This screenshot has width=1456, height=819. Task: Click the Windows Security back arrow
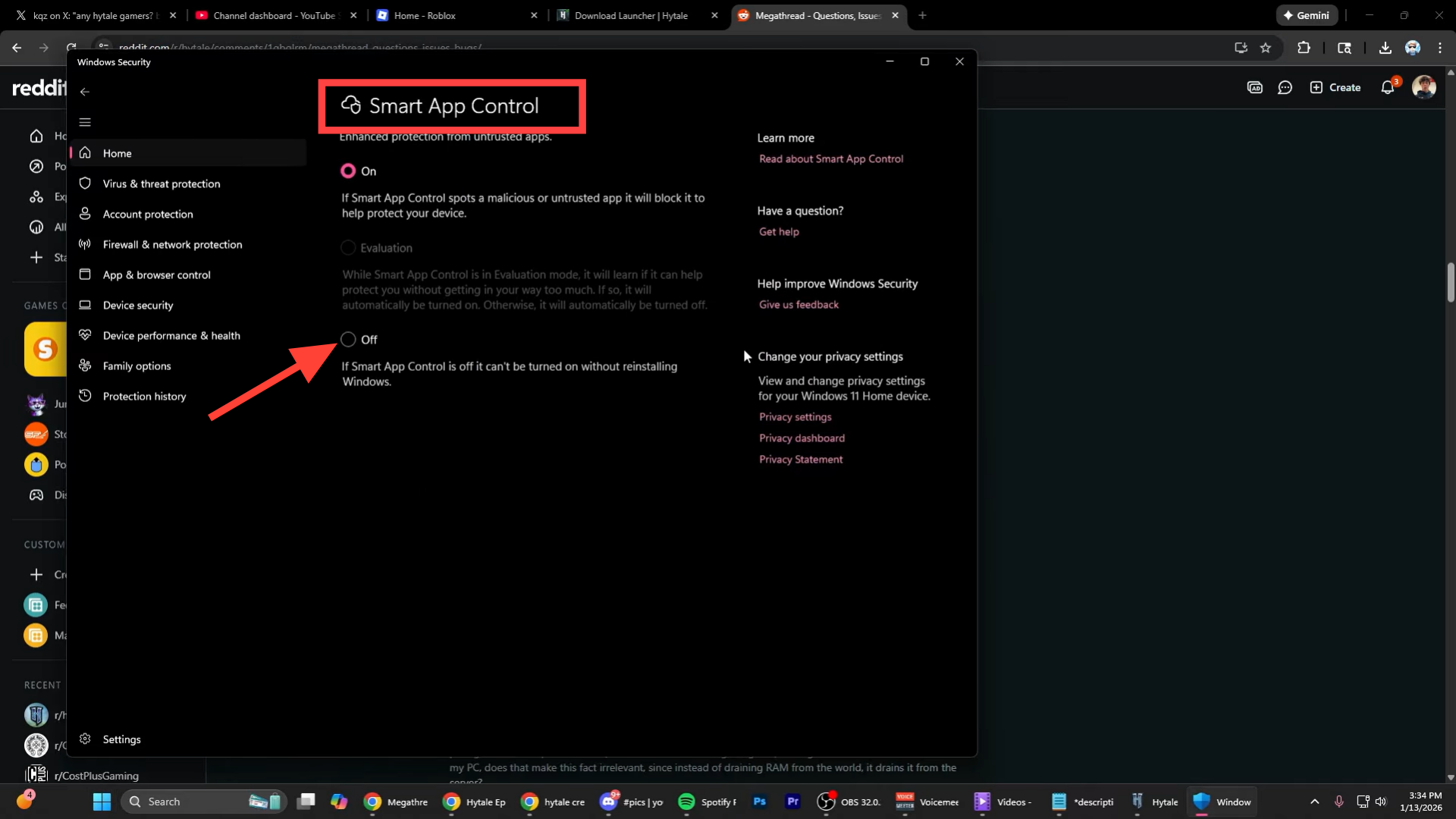coord(85,92)
